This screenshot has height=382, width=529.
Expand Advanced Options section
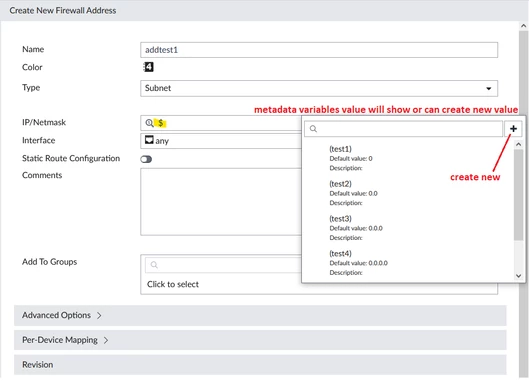click(x=260, y=315)
